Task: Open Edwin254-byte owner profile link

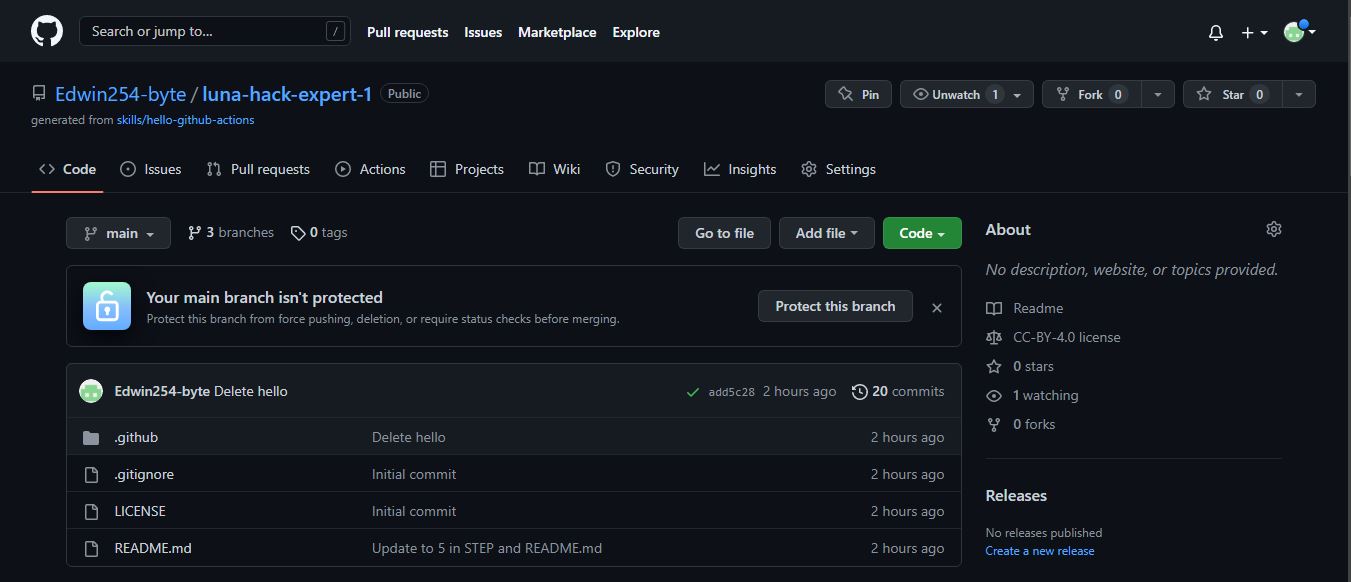Action: [x=120, y=94]
